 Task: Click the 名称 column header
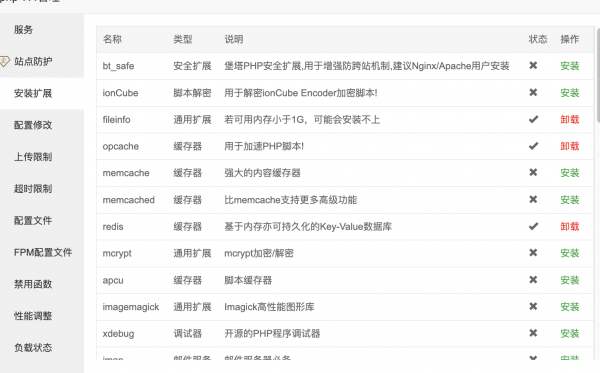(112, 39)
